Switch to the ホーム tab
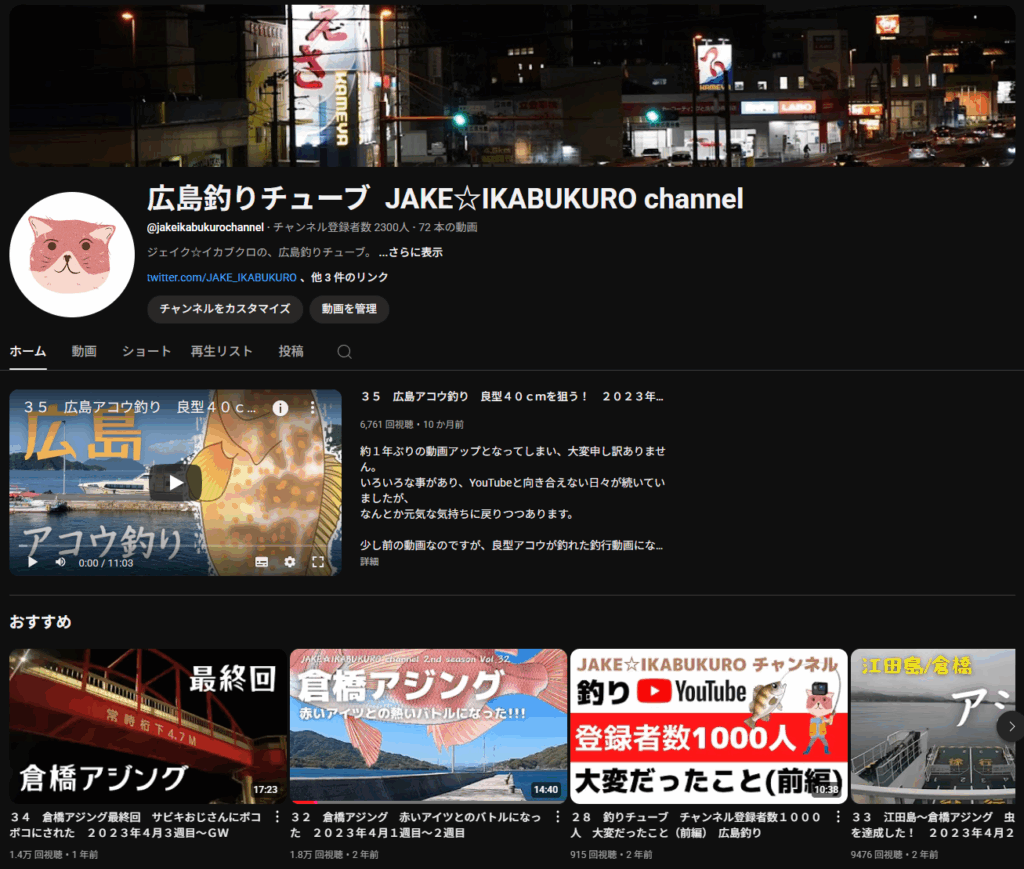1024x869 pixels. click(x=28, y=351)
